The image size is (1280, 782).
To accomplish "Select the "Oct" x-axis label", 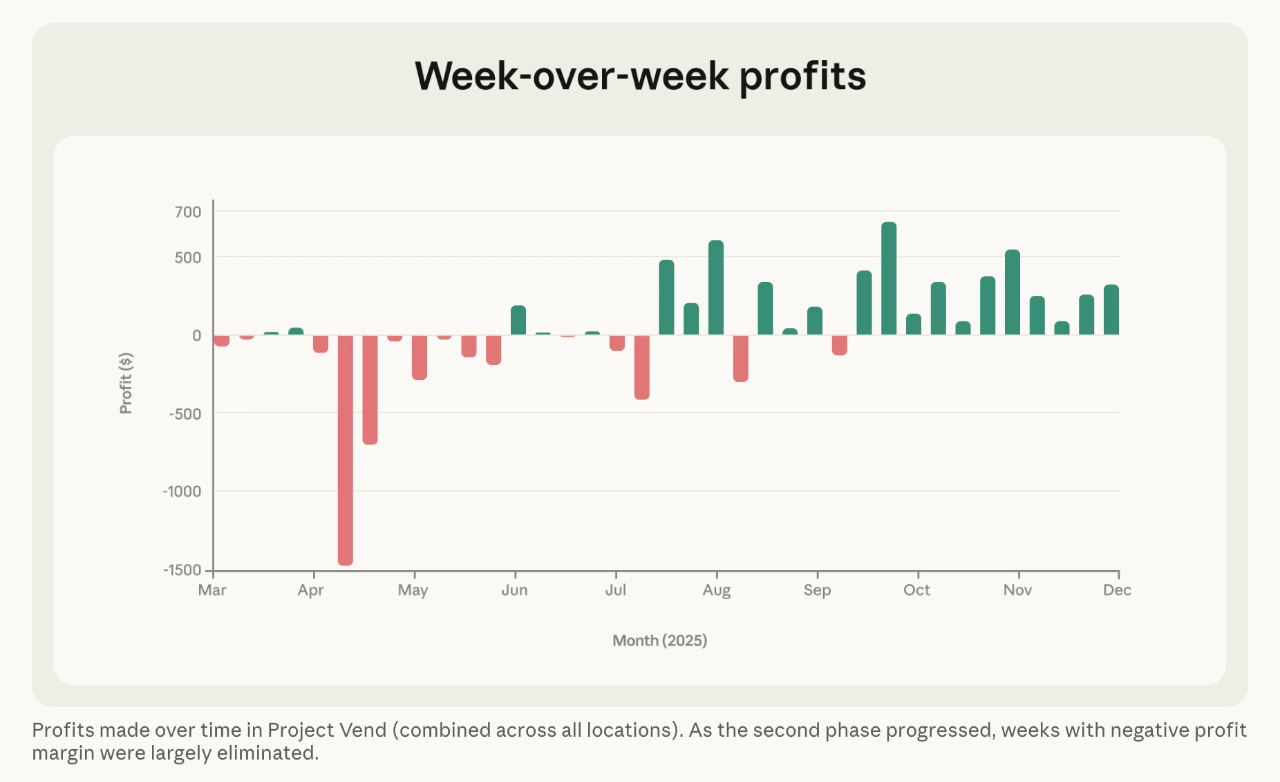I will [917, 591].
